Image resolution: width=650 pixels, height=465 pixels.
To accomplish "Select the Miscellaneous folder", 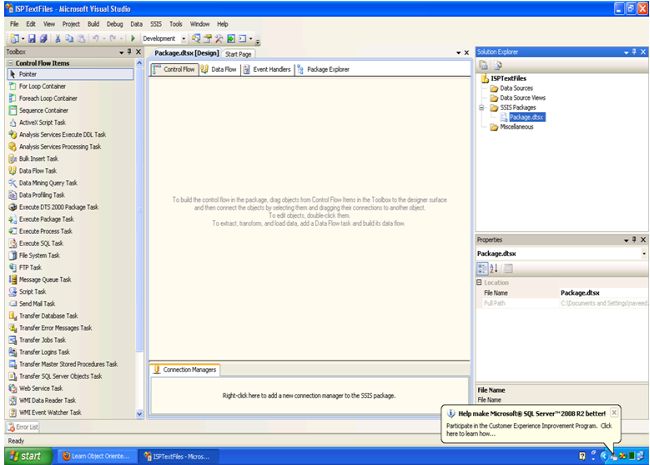I will point(517,127).
